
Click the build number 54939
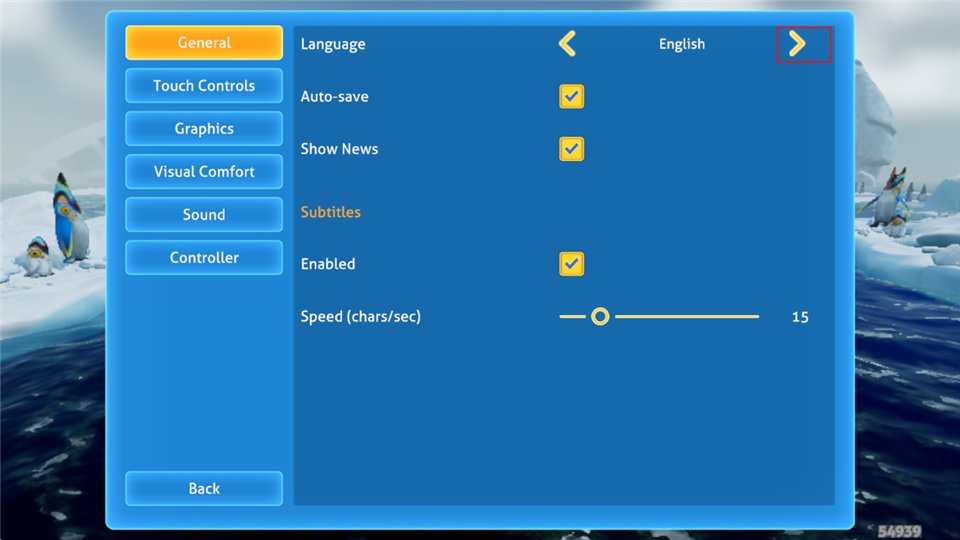point(899,531)
